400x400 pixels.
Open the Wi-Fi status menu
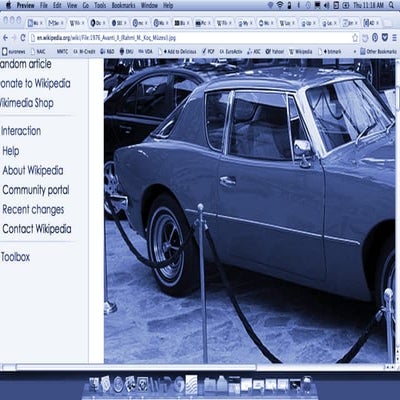coord(280,5)
